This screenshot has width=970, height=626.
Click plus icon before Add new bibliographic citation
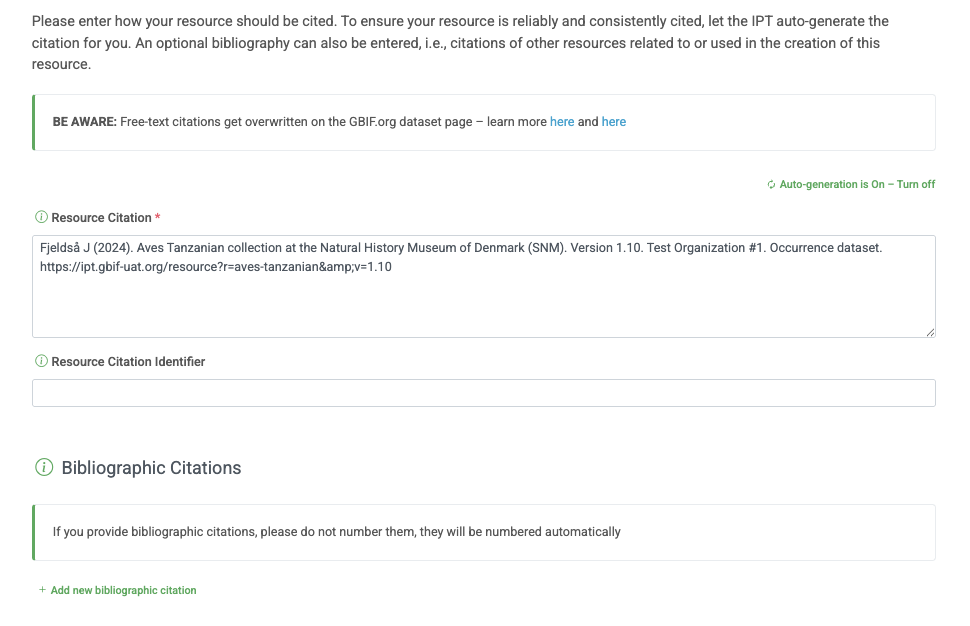pos(42,590)
